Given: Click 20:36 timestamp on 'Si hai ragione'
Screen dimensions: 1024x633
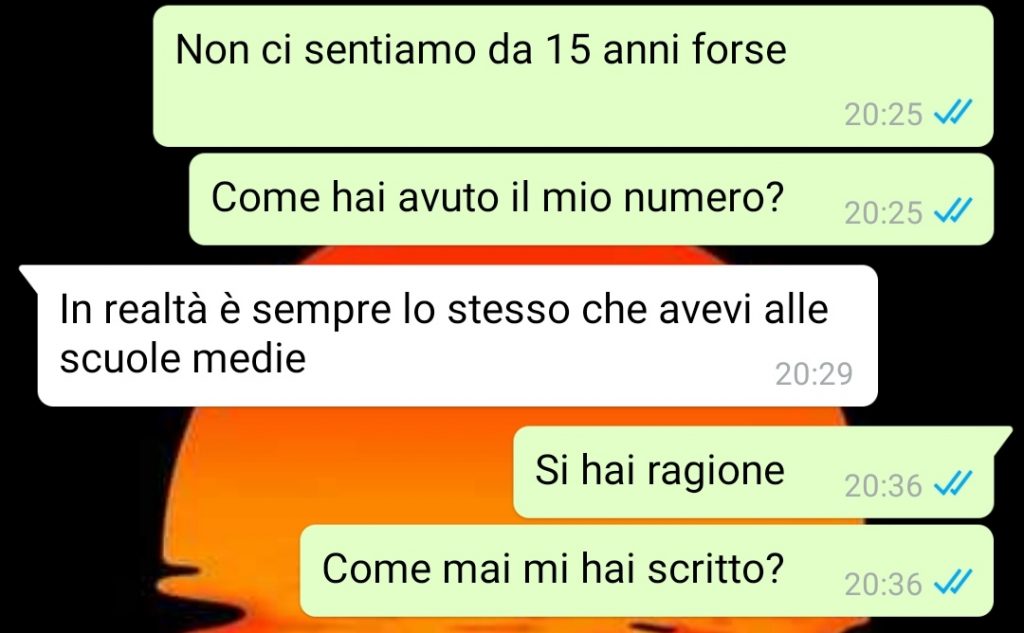Looking at the screenshot, I should point(883,486).
